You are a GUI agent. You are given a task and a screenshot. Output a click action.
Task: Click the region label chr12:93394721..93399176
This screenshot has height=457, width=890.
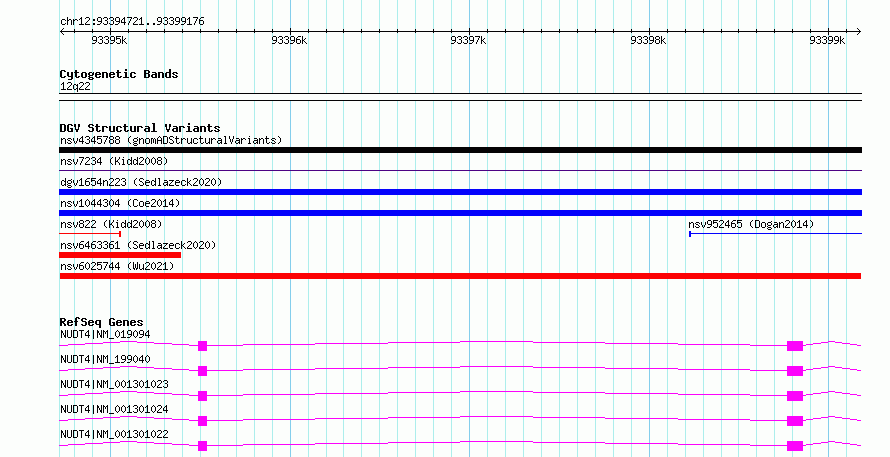pyautogui.click(x=132, y=22)
